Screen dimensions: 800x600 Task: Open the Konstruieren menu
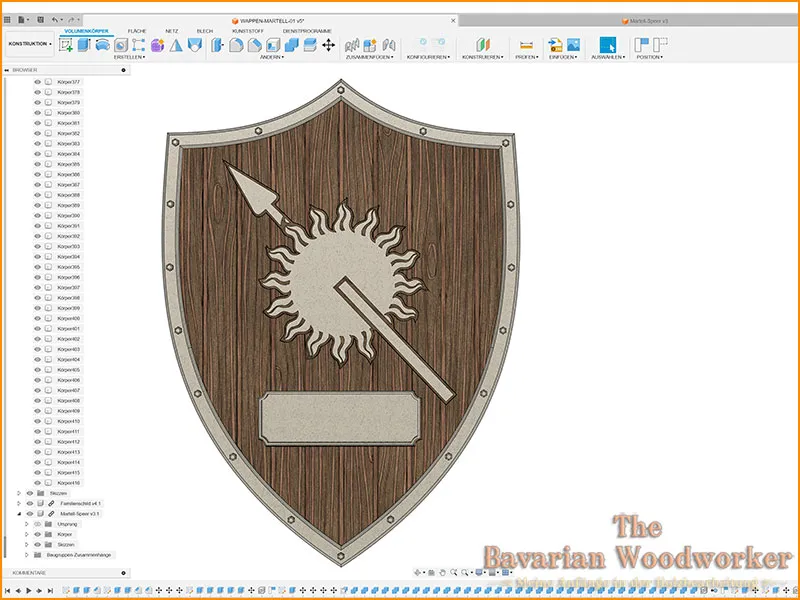click(x=483, y=57)
